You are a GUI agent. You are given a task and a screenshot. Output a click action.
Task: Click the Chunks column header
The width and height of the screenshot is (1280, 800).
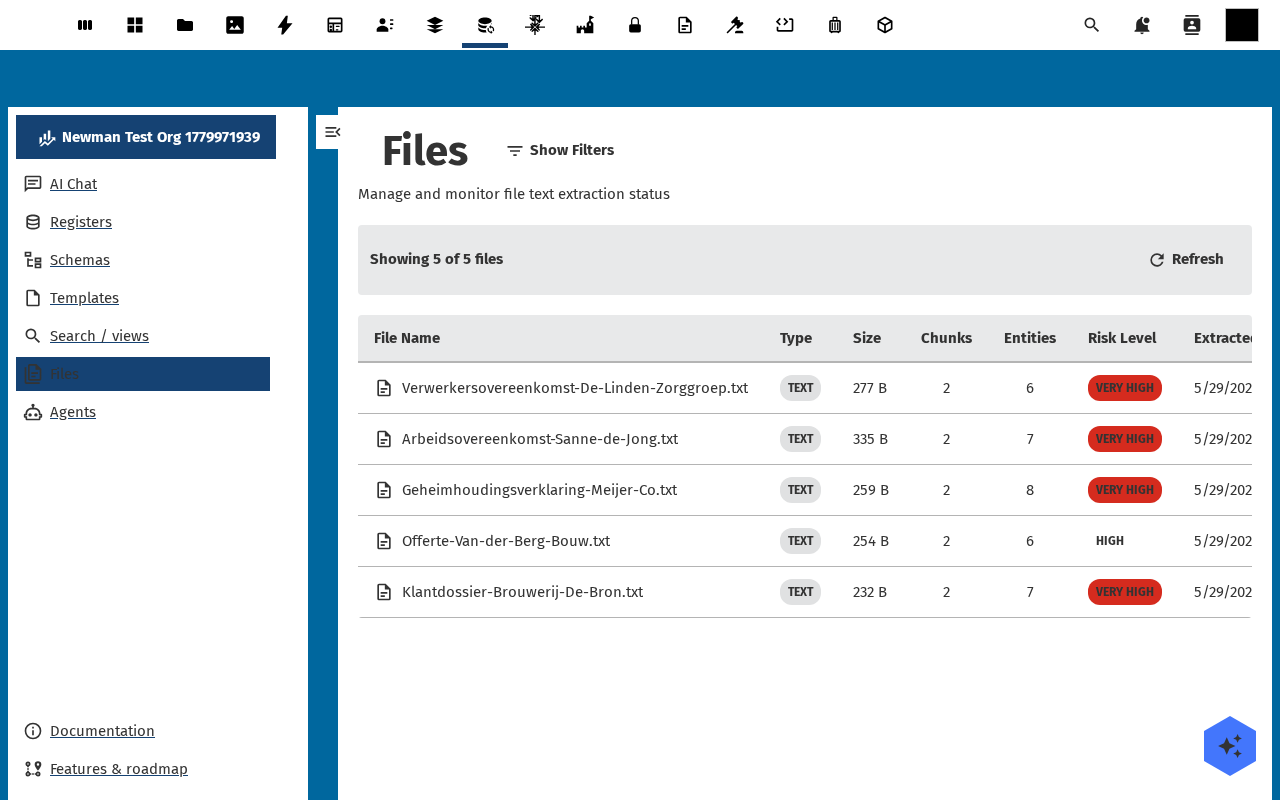(946, 338)
